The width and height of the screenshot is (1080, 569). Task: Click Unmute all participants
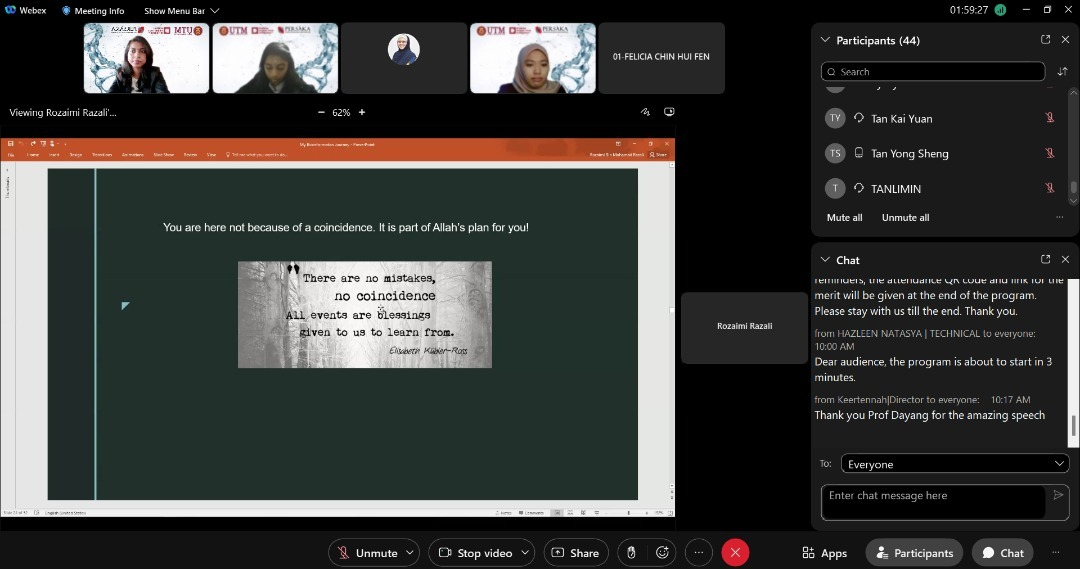point(905,218)
